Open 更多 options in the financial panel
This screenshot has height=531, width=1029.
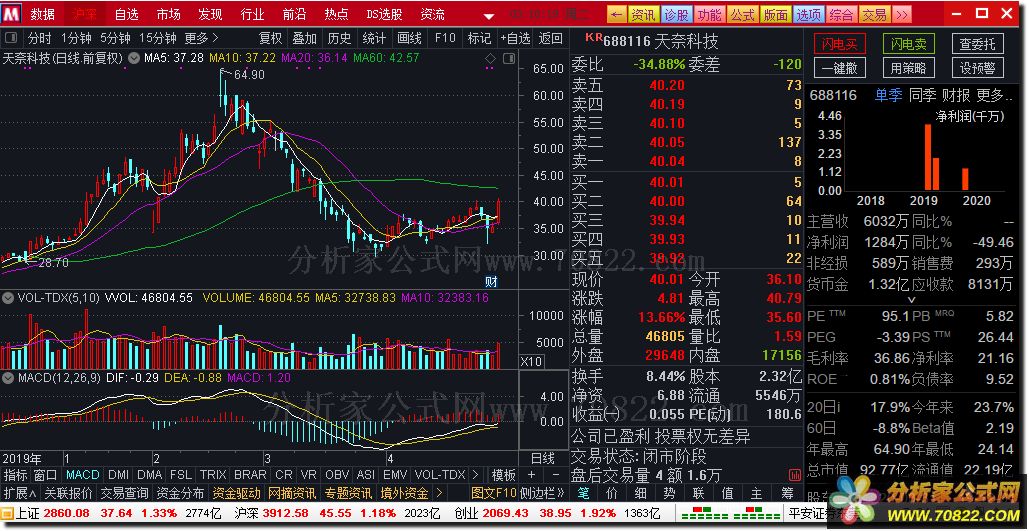point(993,95)
